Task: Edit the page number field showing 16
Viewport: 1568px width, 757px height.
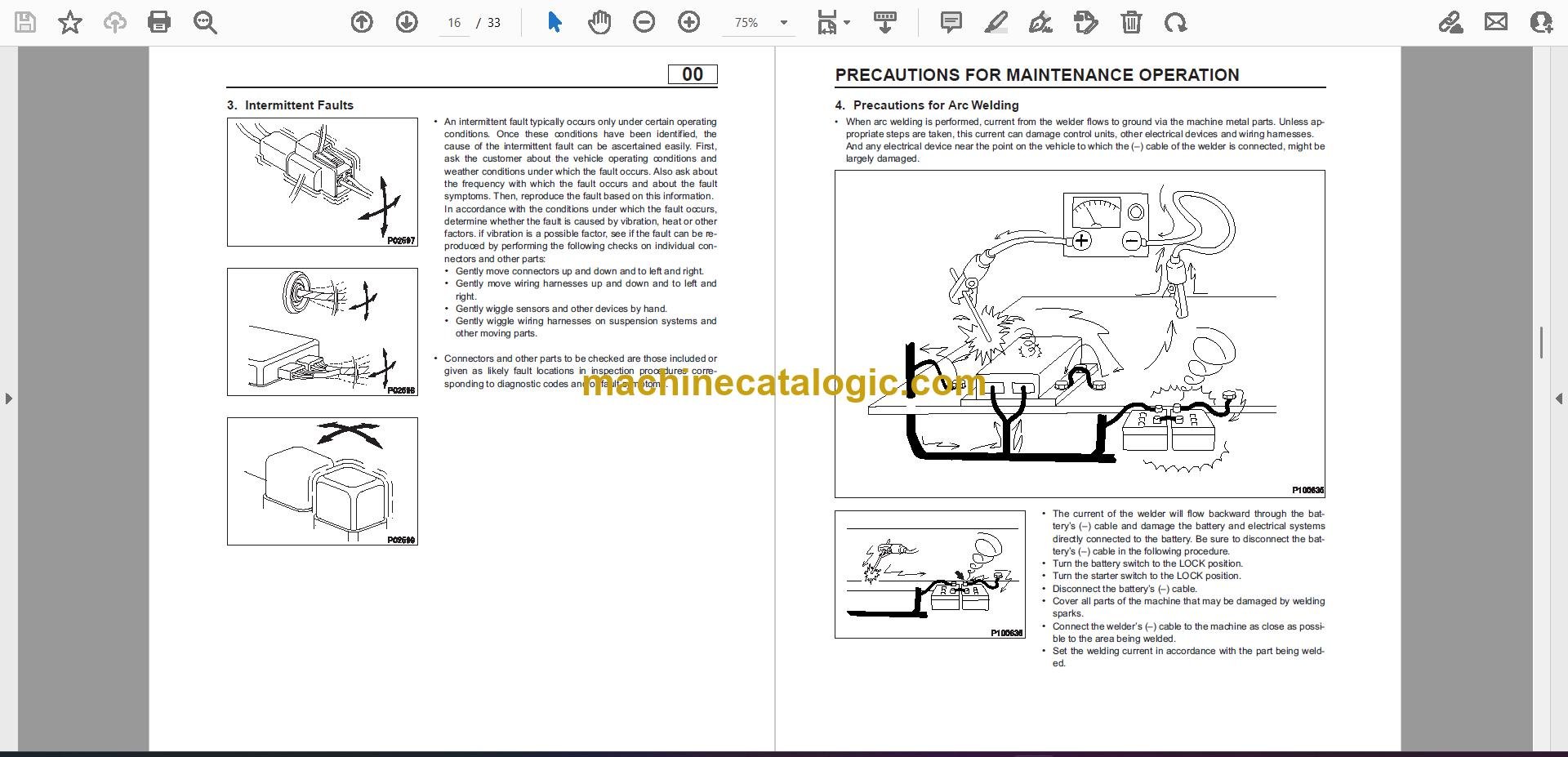Action: tap(454, 23)
